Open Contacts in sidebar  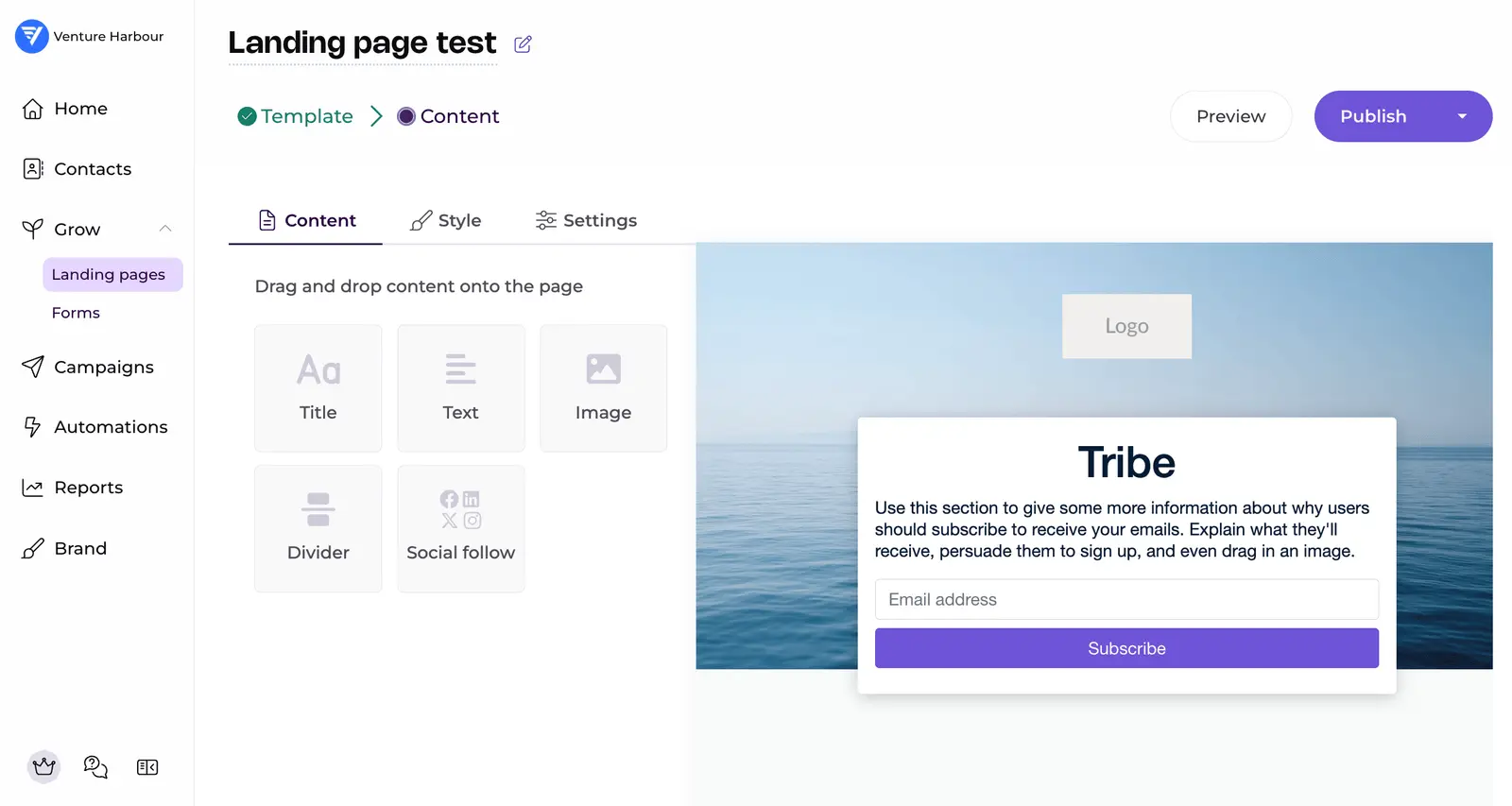click(x=77, y=169)
